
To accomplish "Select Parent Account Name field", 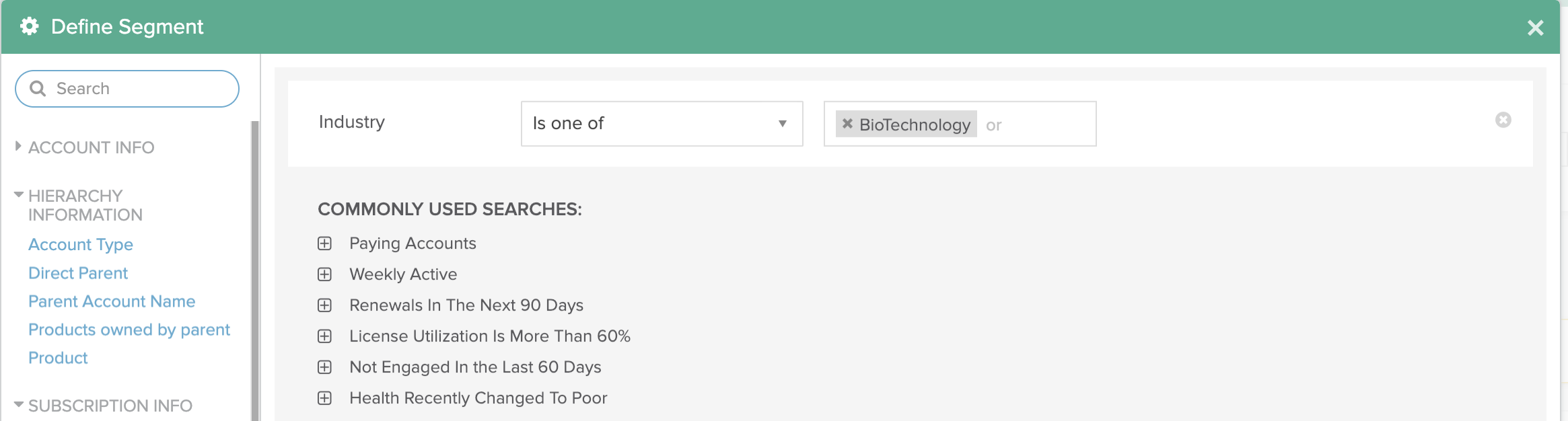I will [112, 301].
